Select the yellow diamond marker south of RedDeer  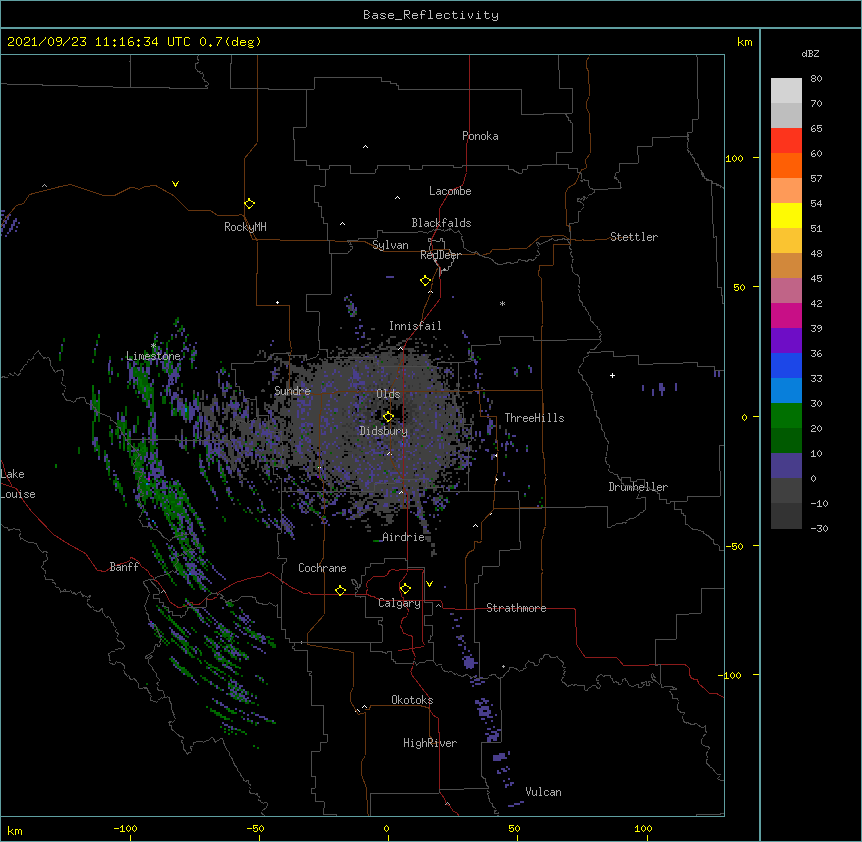pyautogui.click(x=425, y=281)
